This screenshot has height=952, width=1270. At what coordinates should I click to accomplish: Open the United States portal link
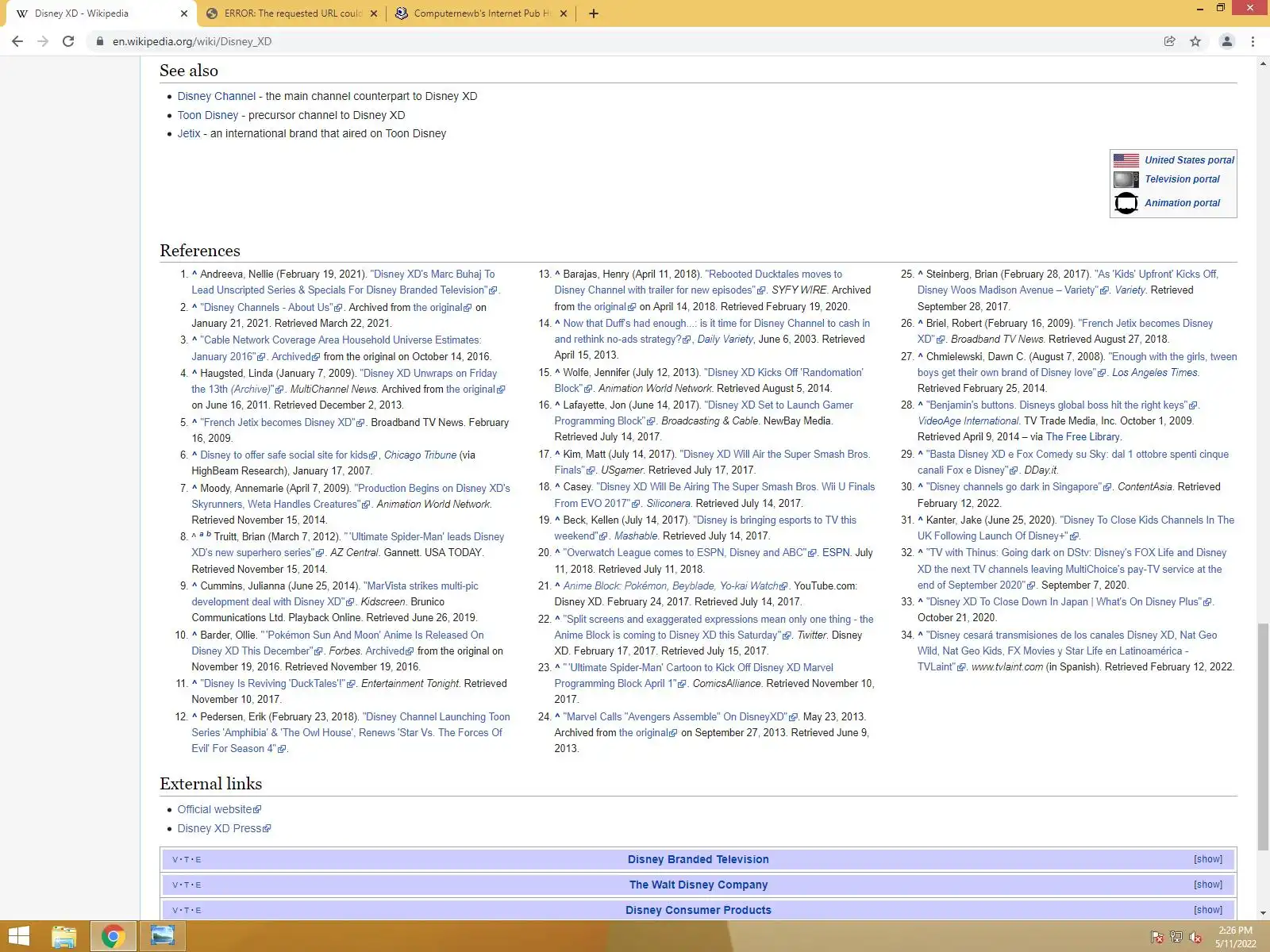[x=1189, y=160]
